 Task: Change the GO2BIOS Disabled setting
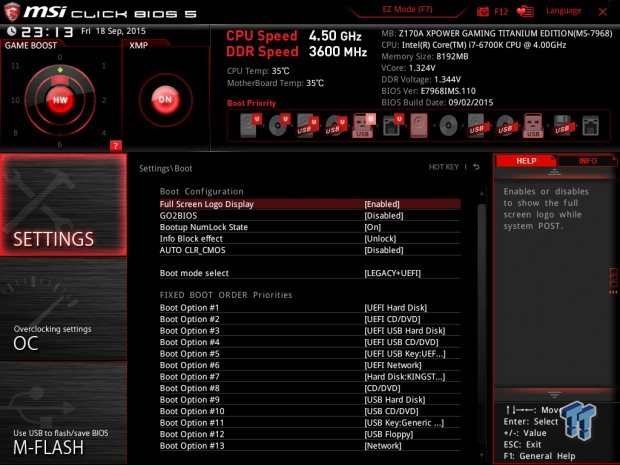coord(310,215)
